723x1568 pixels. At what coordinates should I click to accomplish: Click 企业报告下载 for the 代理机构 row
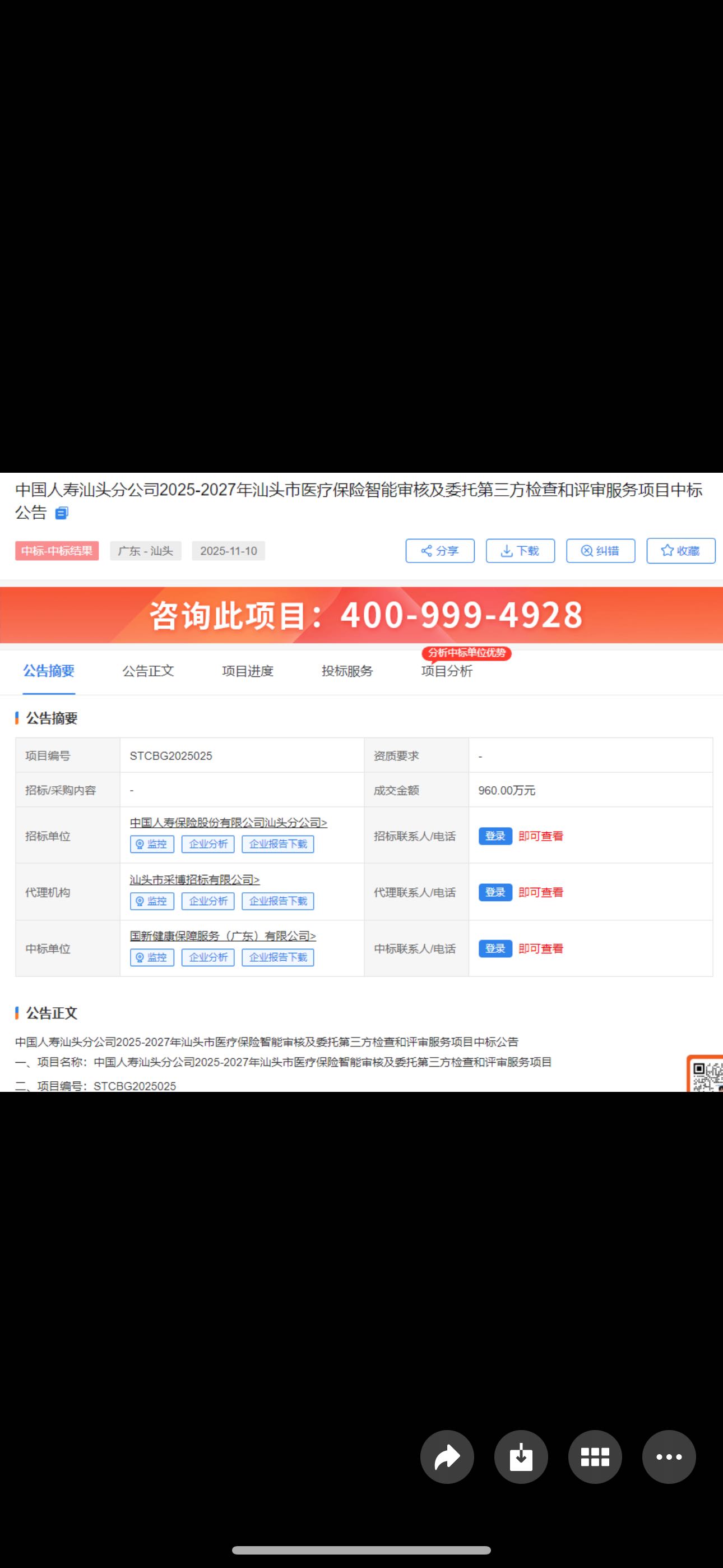(x=278, y=901)
